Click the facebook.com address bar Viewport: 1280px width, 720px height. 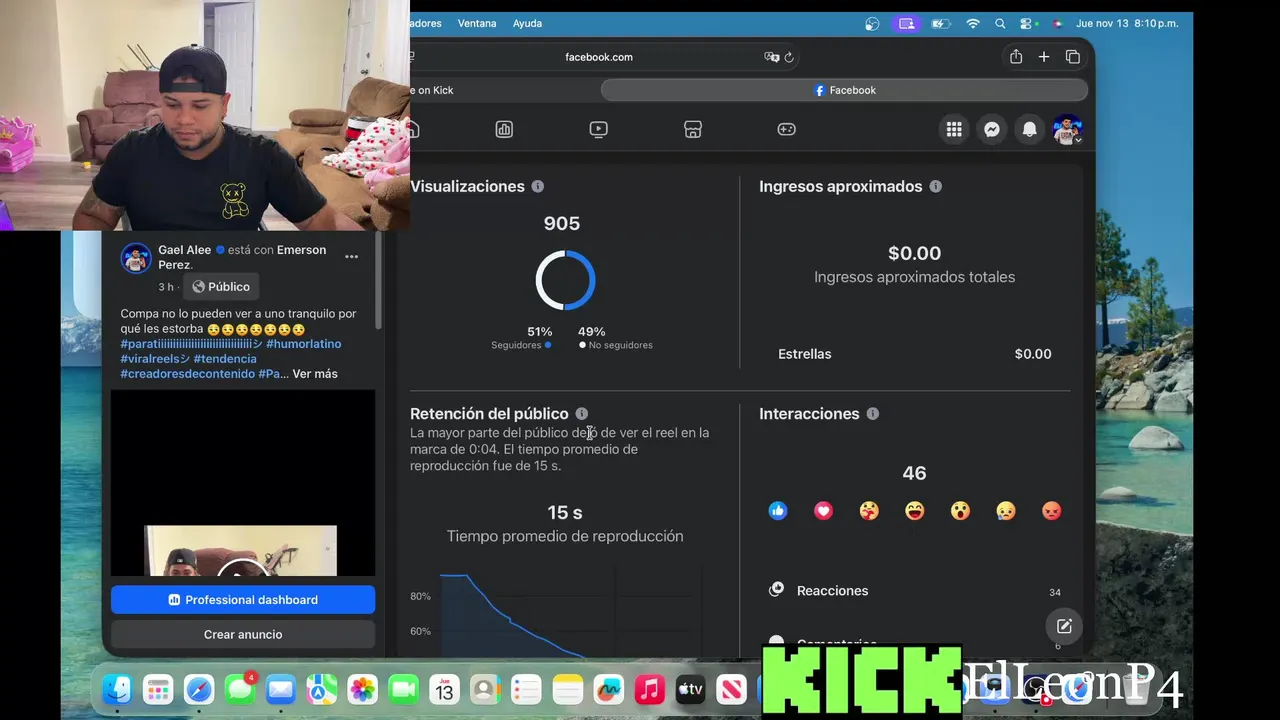[598, 57]
